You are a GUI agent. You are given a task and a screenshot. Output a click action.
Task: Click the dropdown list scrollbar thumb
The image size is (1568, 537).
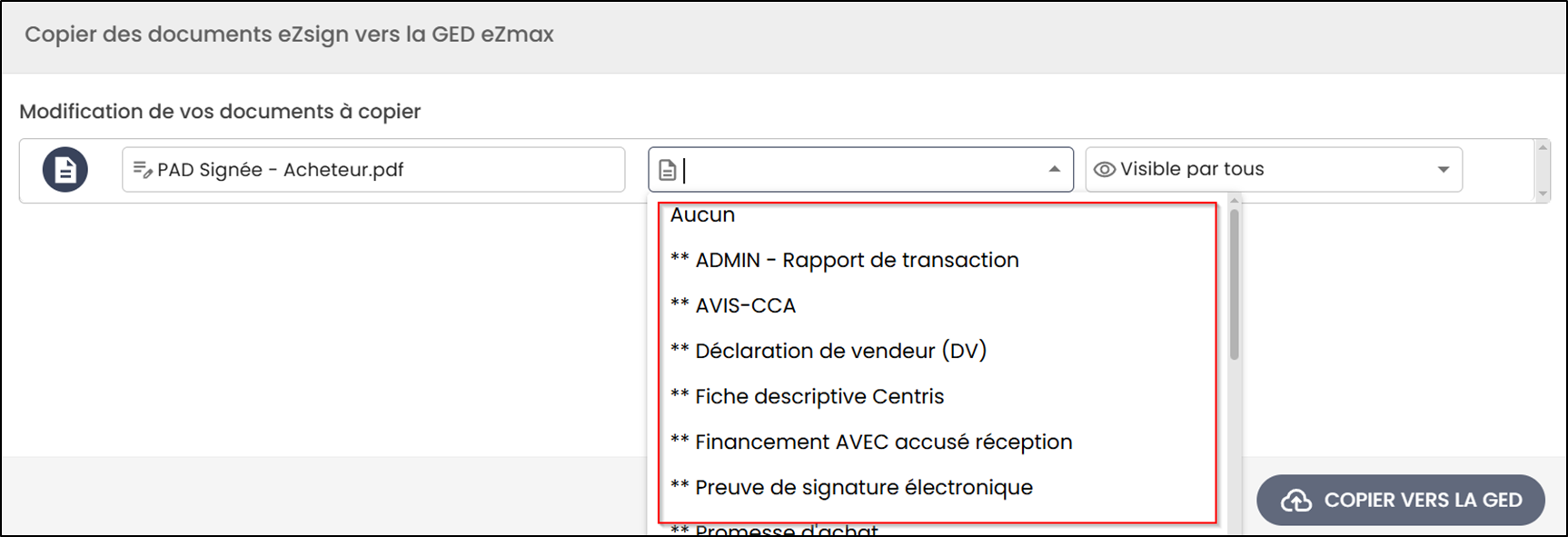tap(1234, 284)
